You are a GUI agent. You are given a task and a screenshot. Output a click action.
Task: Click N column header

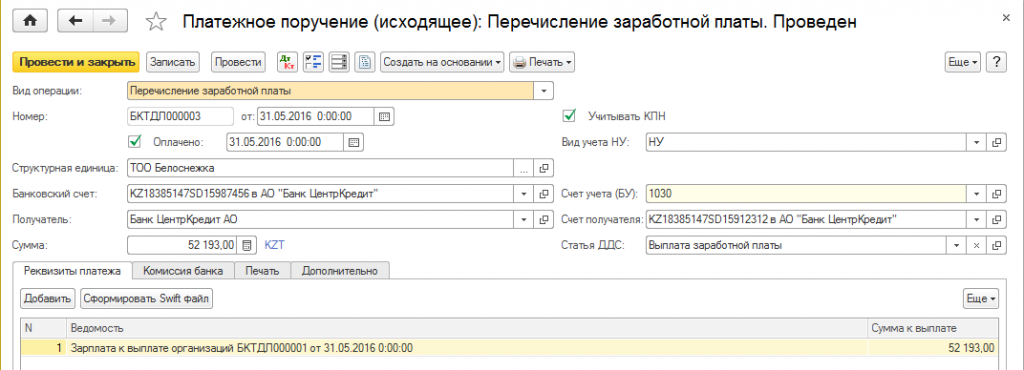point(43,328)
